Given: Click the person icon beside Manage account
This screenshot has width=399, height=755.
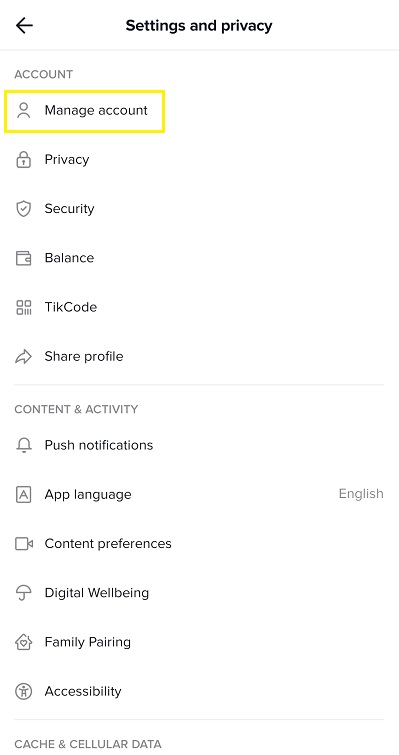Looking at the screenshot, I should (x=23, y=110).
